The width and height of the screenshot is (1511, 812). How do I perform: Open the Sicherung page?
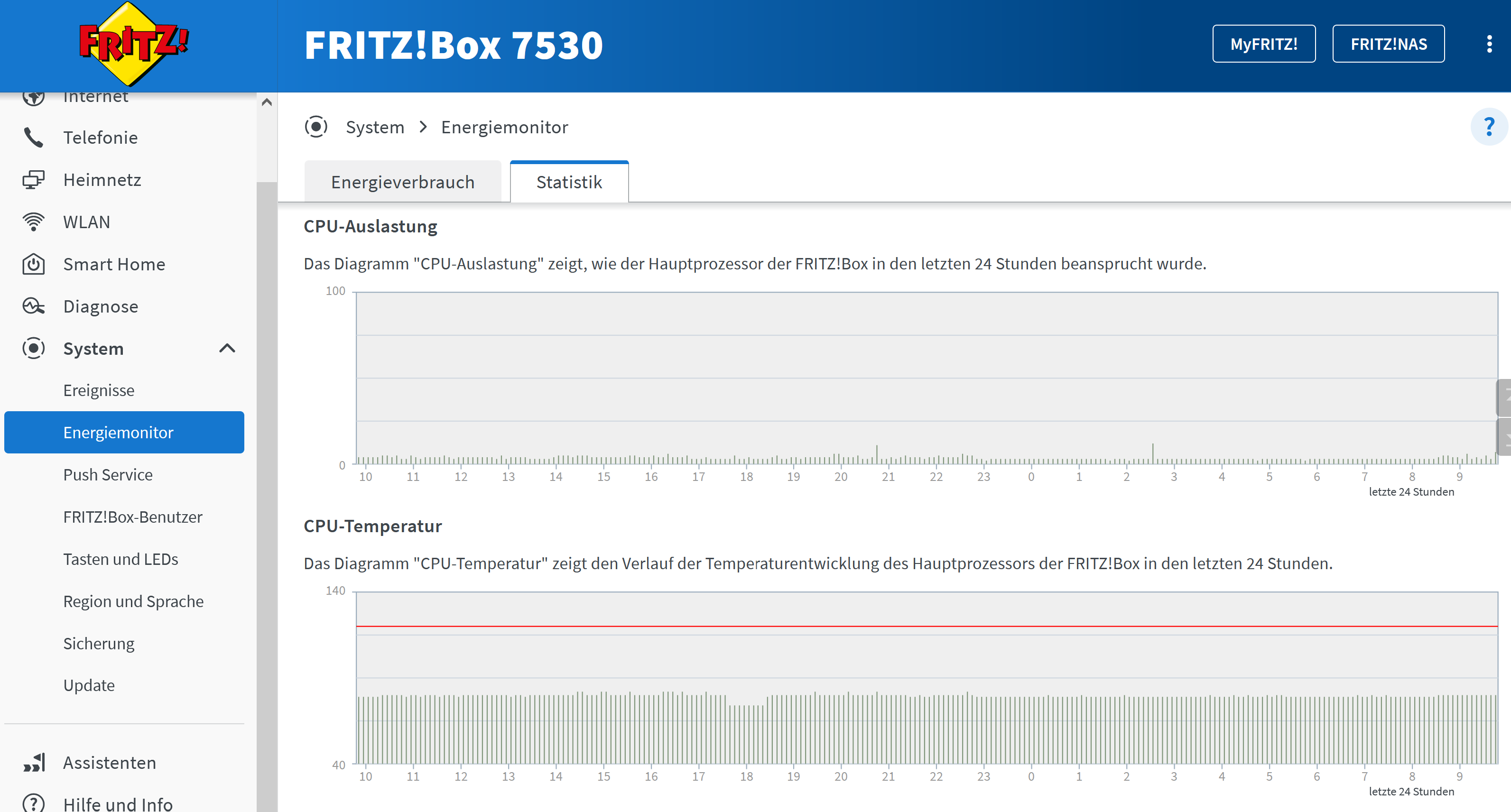pyautogui.click(x=99, y=644)
